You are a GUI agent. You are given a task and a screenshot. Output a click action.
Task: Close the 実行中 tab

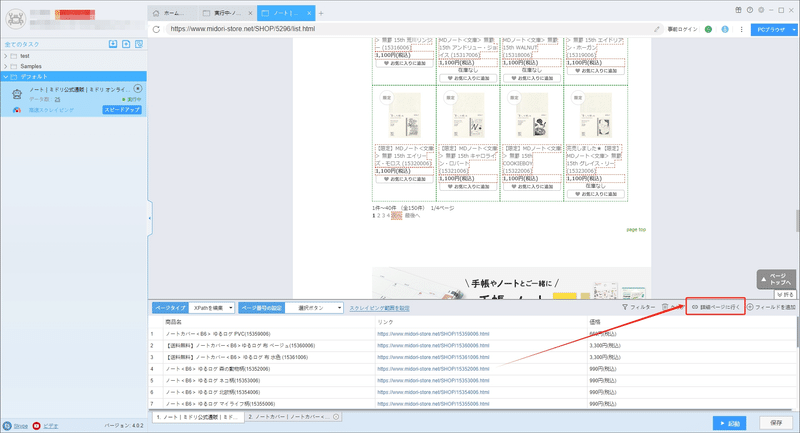pyautogui.click(x=250, y=13)
